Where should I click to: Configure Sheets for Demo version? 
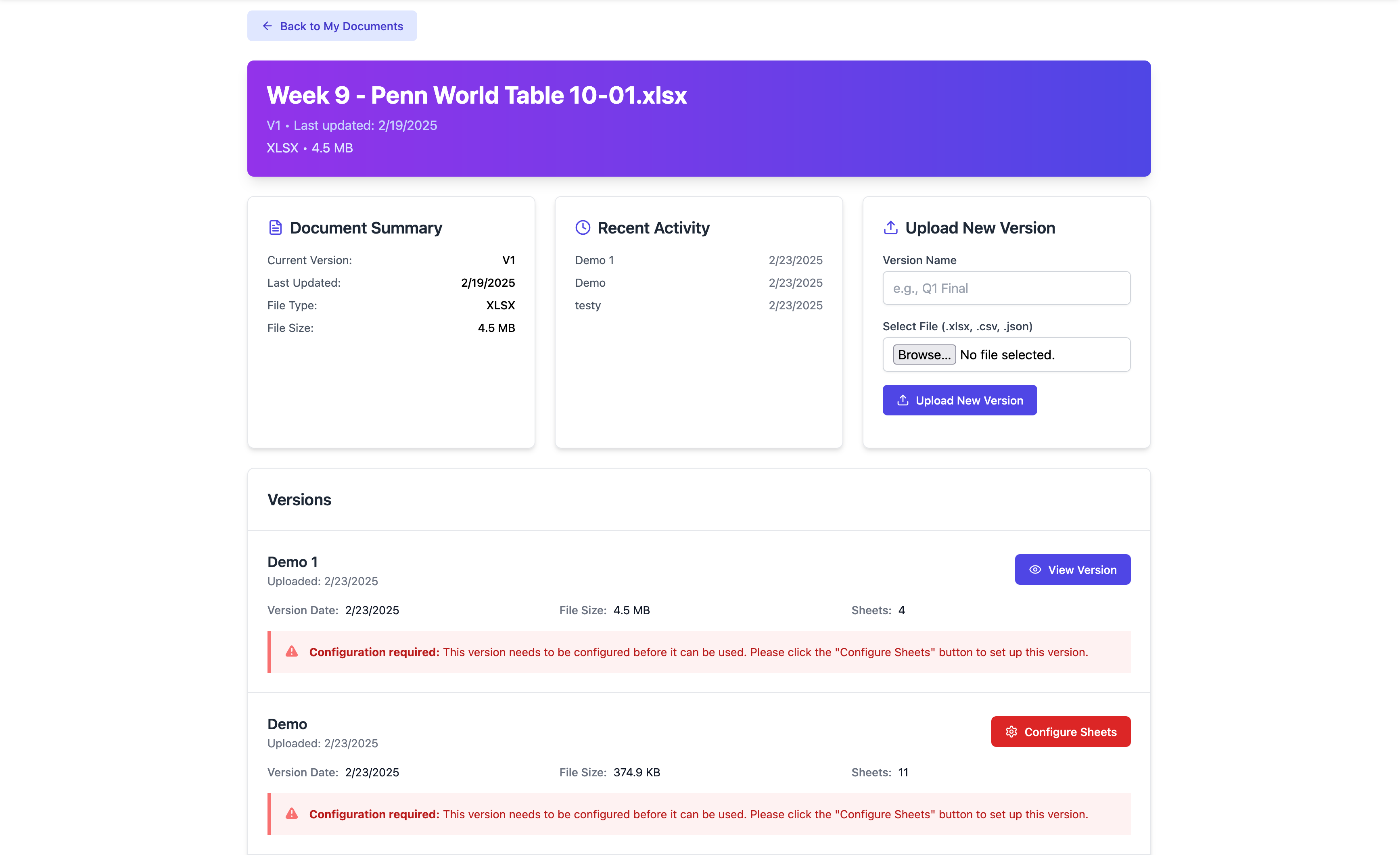[x=1061, y=732]
